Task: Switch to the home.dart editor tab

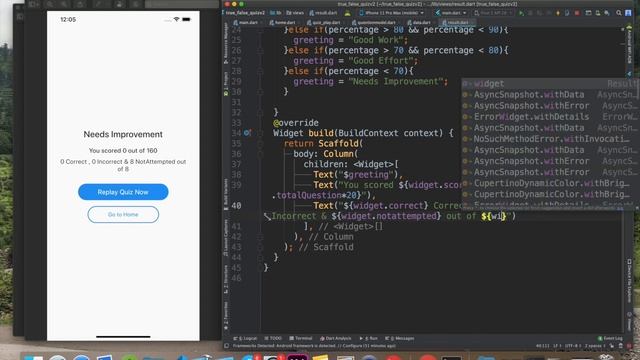Action: tap(282, 22)
